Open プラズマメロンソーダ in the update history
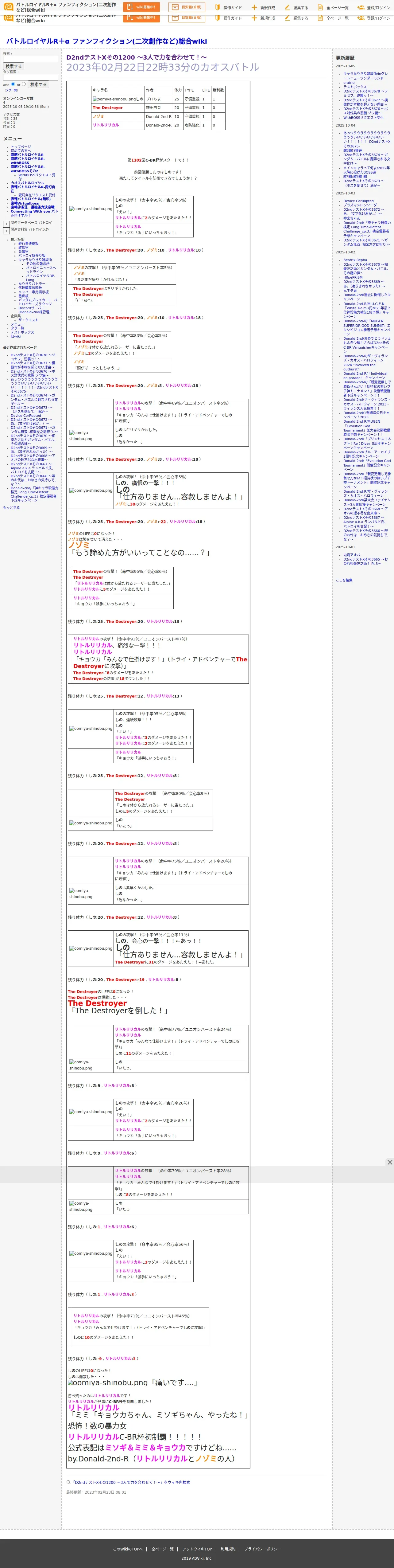394x1568 pixels. pyautogui.click(x=360, y=205)
